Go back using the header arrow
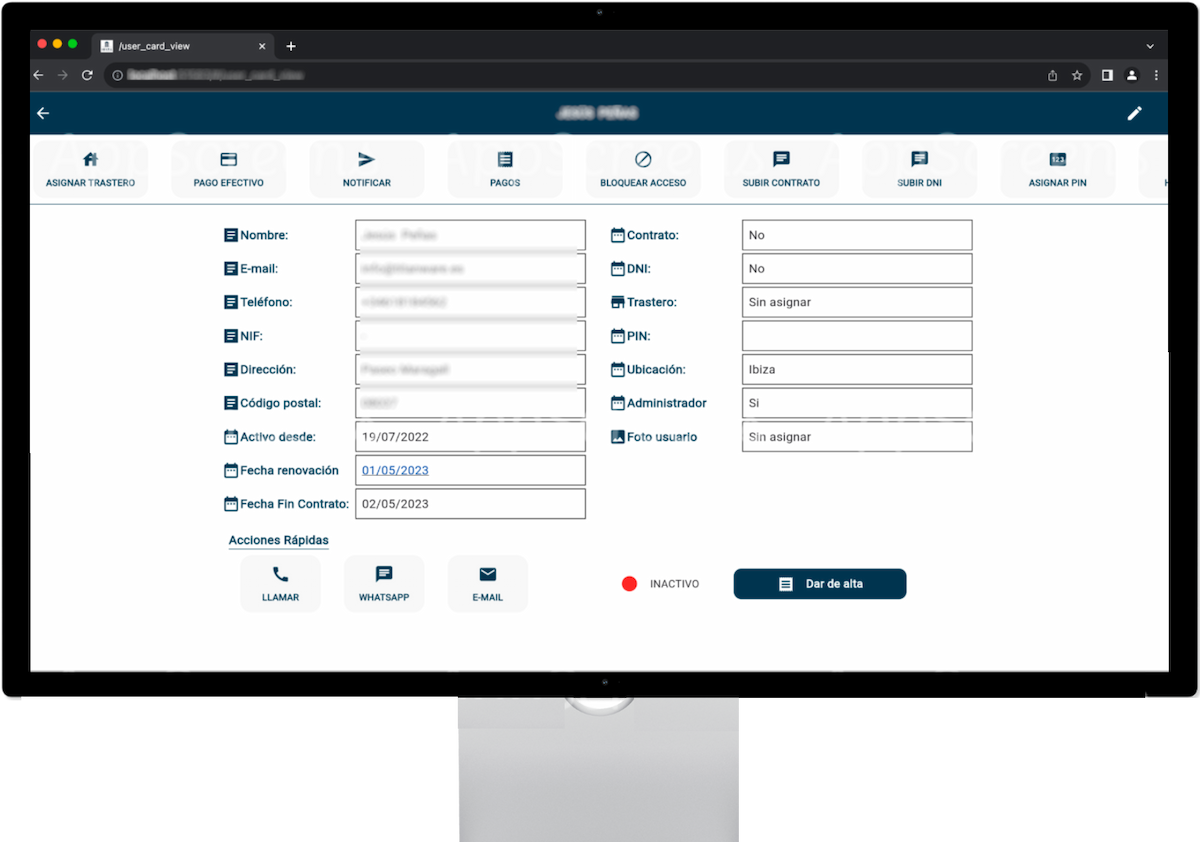1200x842 pixels. pyautogui.click(x=43, y=113)
